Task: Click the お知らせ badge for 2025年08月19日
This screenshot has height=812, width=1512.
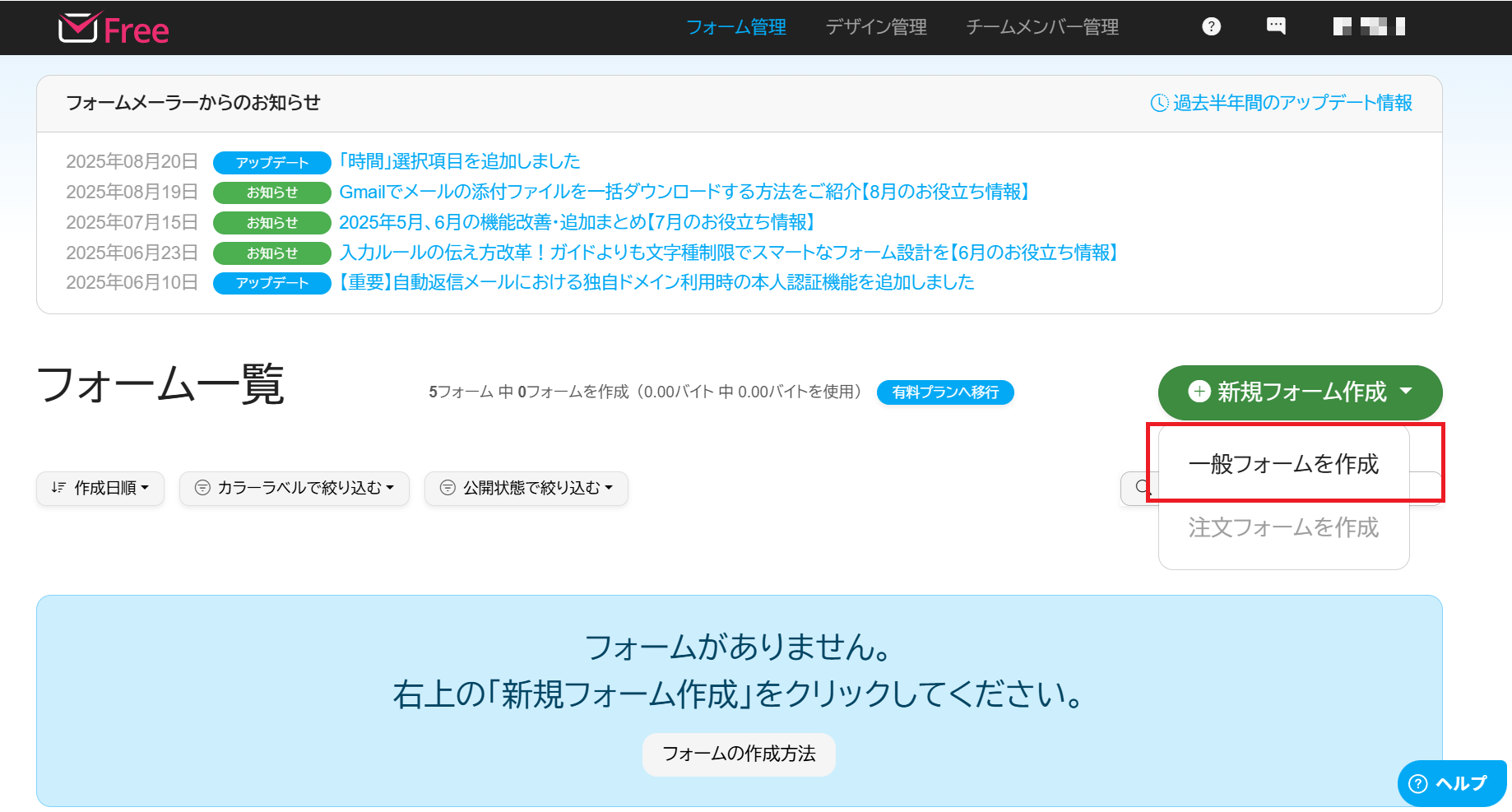Action: [271, 193]
